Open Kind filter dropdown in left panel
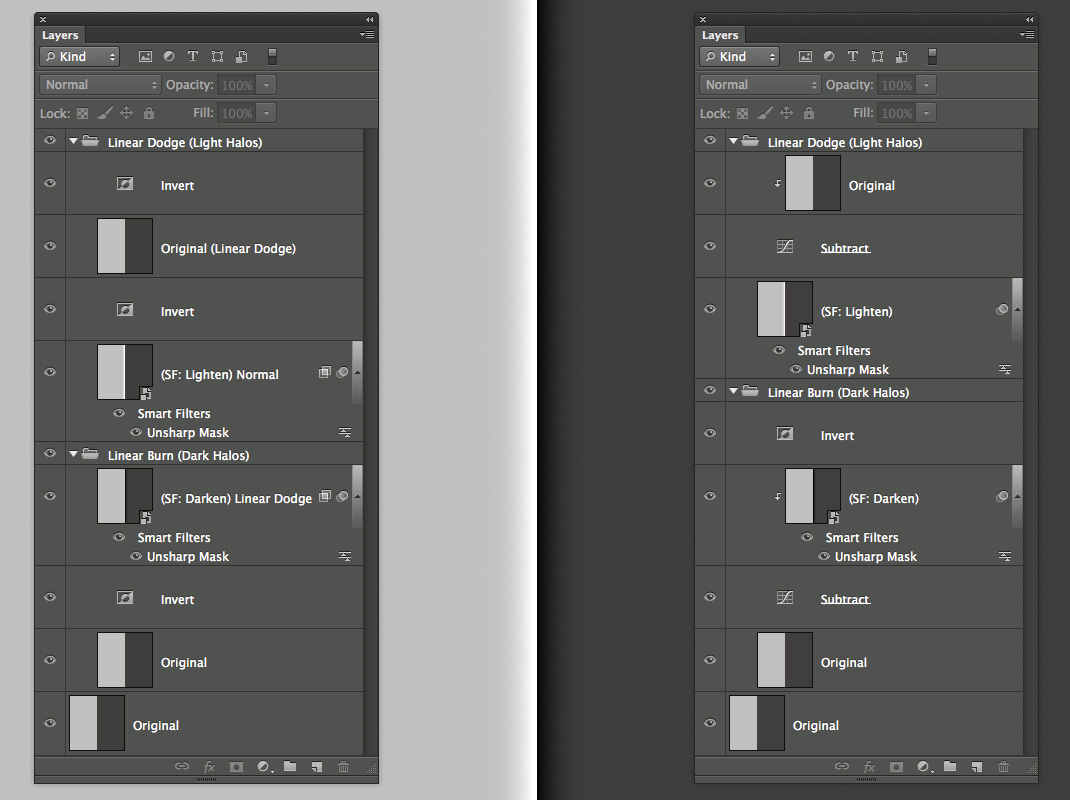 (80, 57)
